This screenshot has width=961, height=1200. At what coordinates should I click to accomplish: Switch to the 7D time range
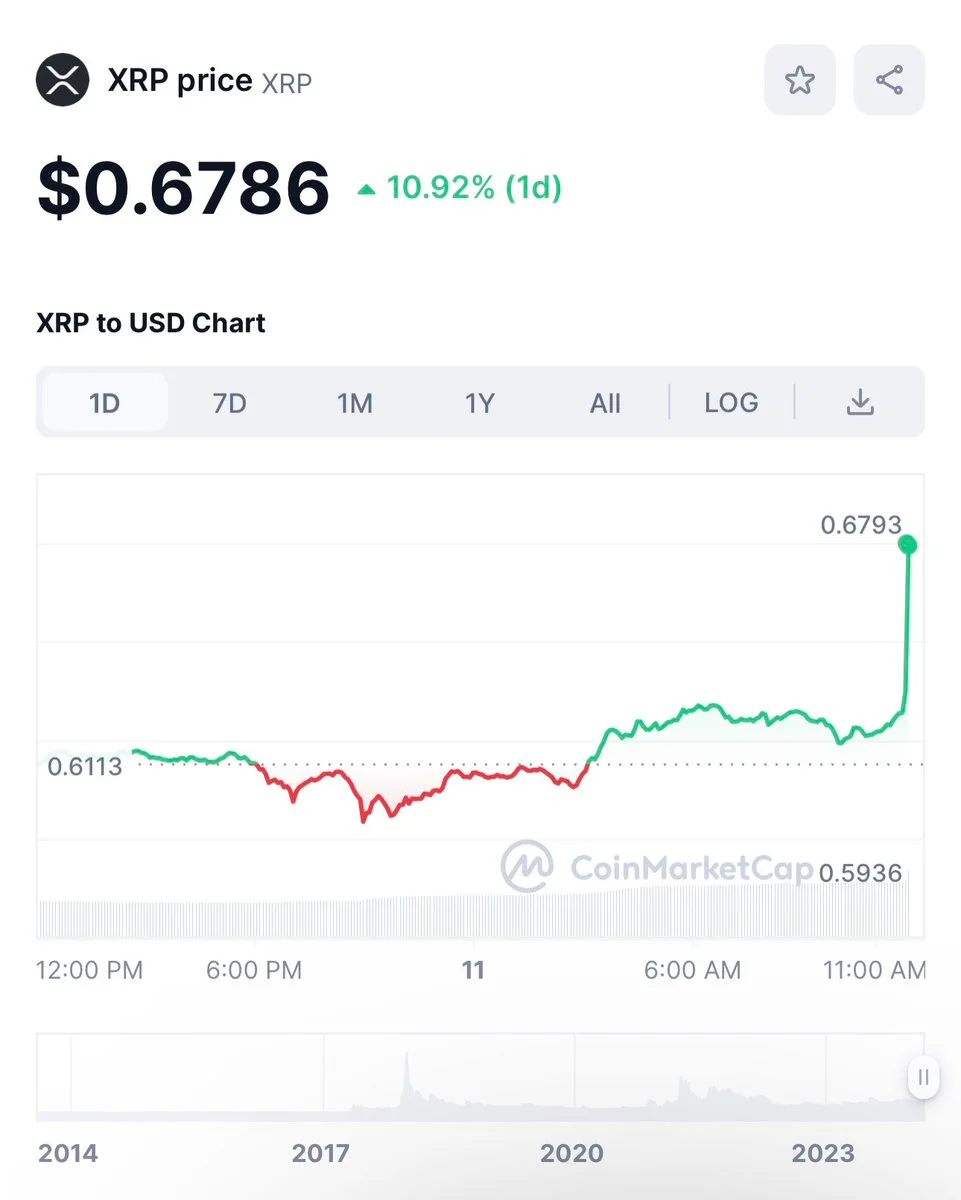229,403
